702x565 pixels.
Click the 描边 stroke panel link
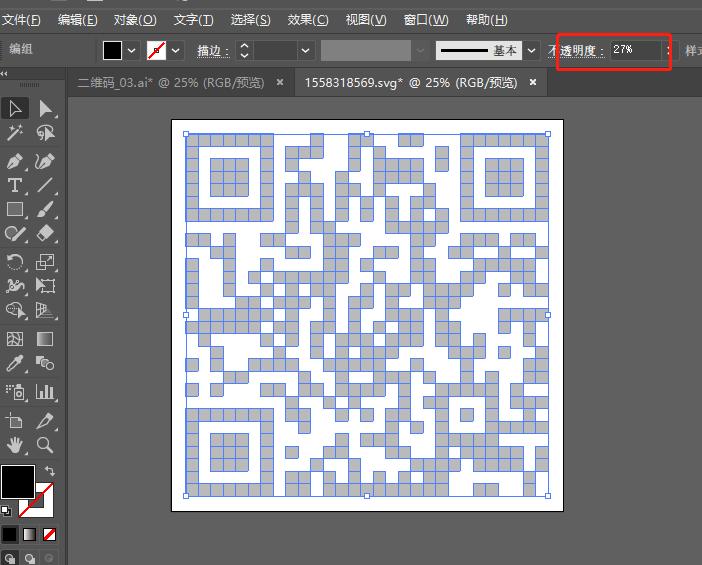[213, 51]
